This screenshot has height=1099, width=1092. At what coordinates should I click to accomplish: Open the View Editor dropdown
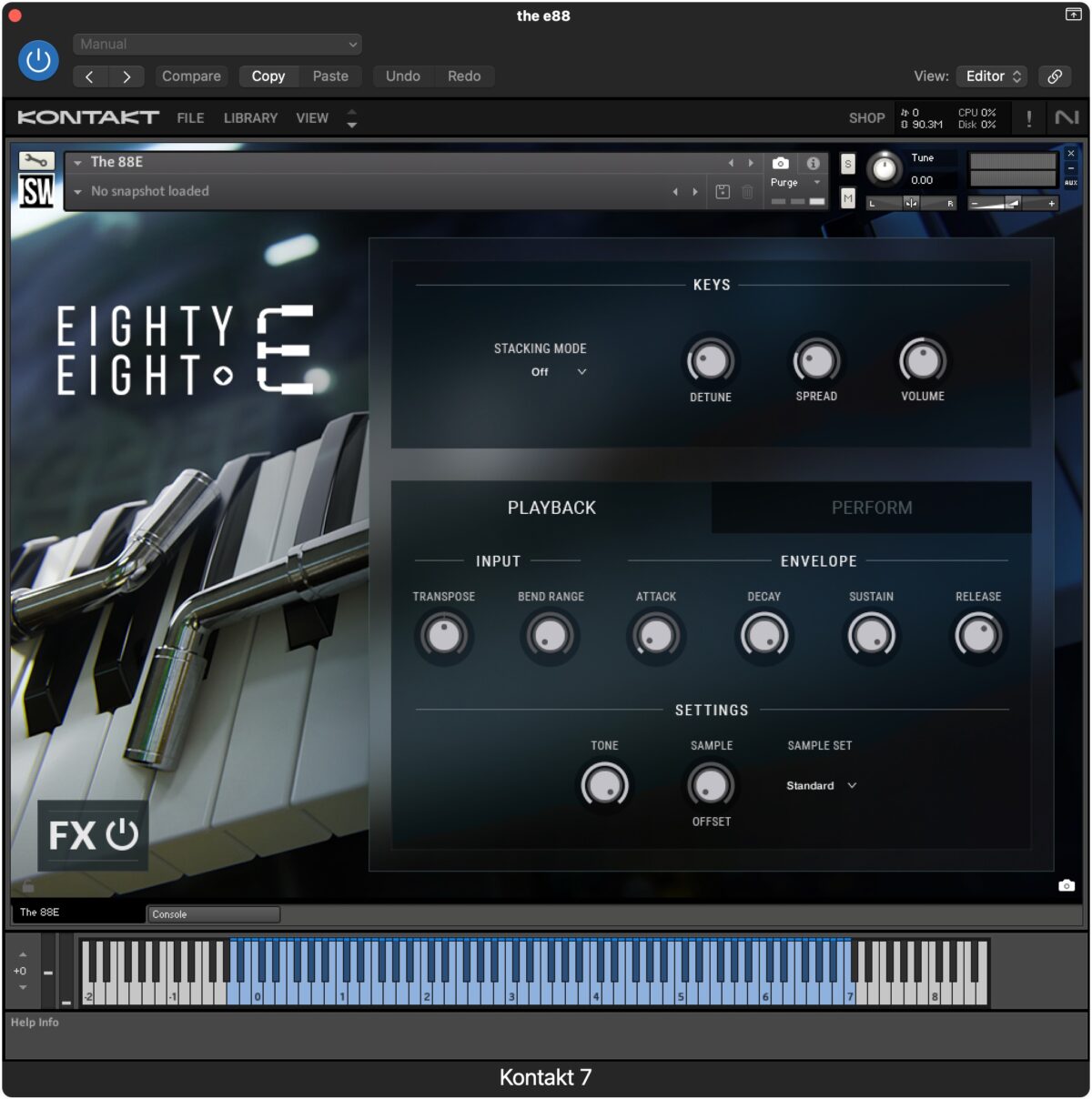tap(992, 76)
